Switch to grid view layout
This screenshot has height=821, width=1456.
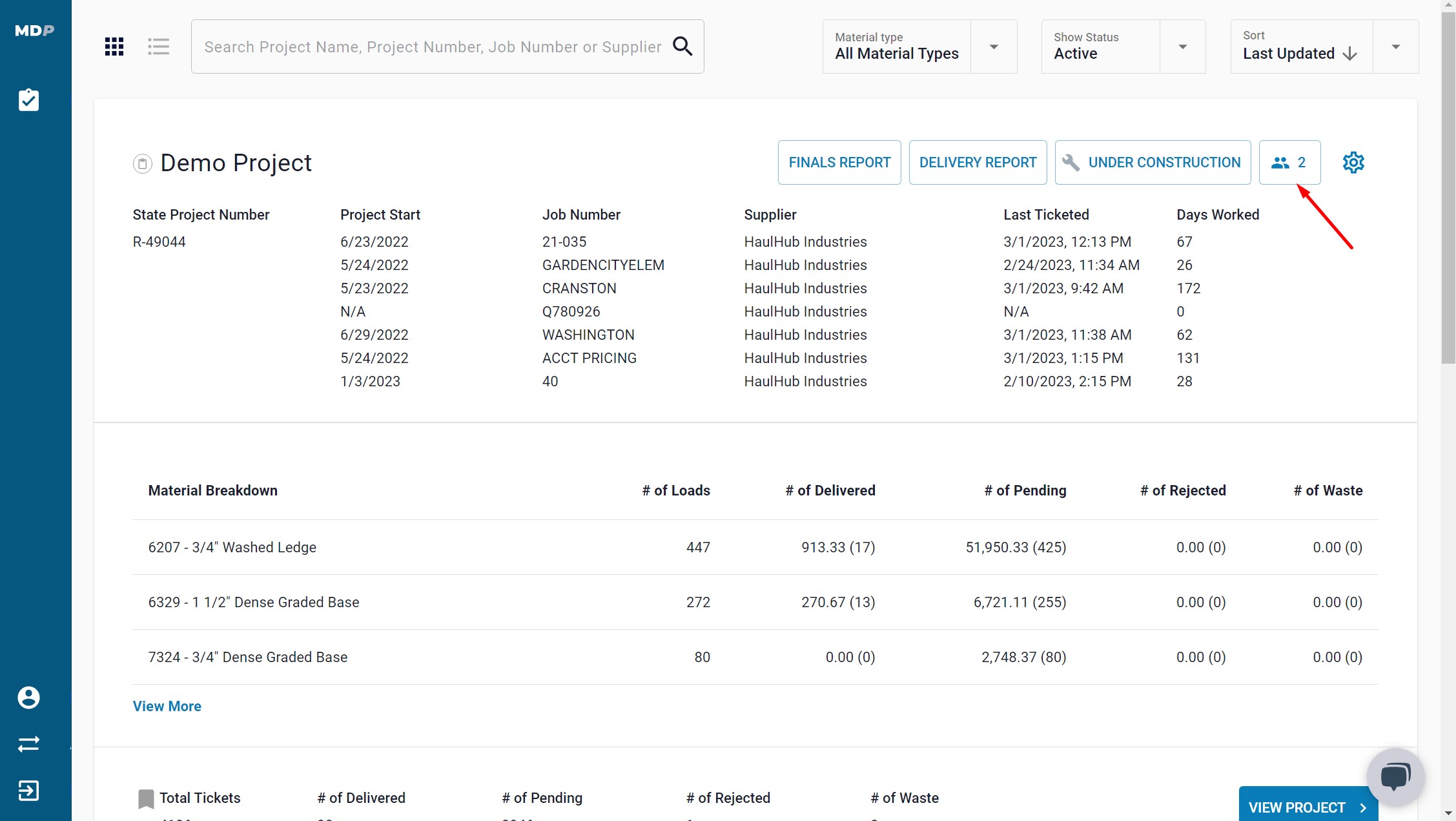pos(114,47)
